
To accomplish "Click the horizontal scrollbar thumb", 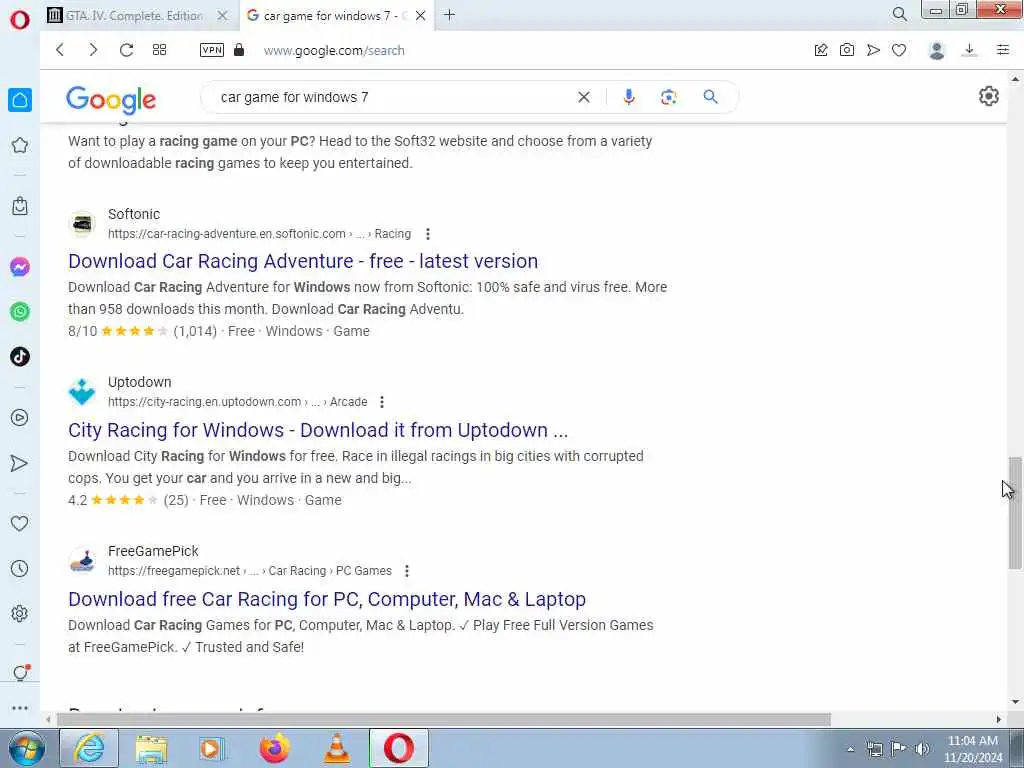I will point(444,720).
